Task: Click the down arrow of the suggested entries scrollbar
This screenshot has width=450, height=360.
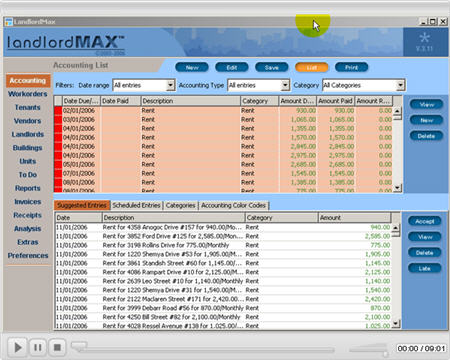Action: (x=396, y=323)
